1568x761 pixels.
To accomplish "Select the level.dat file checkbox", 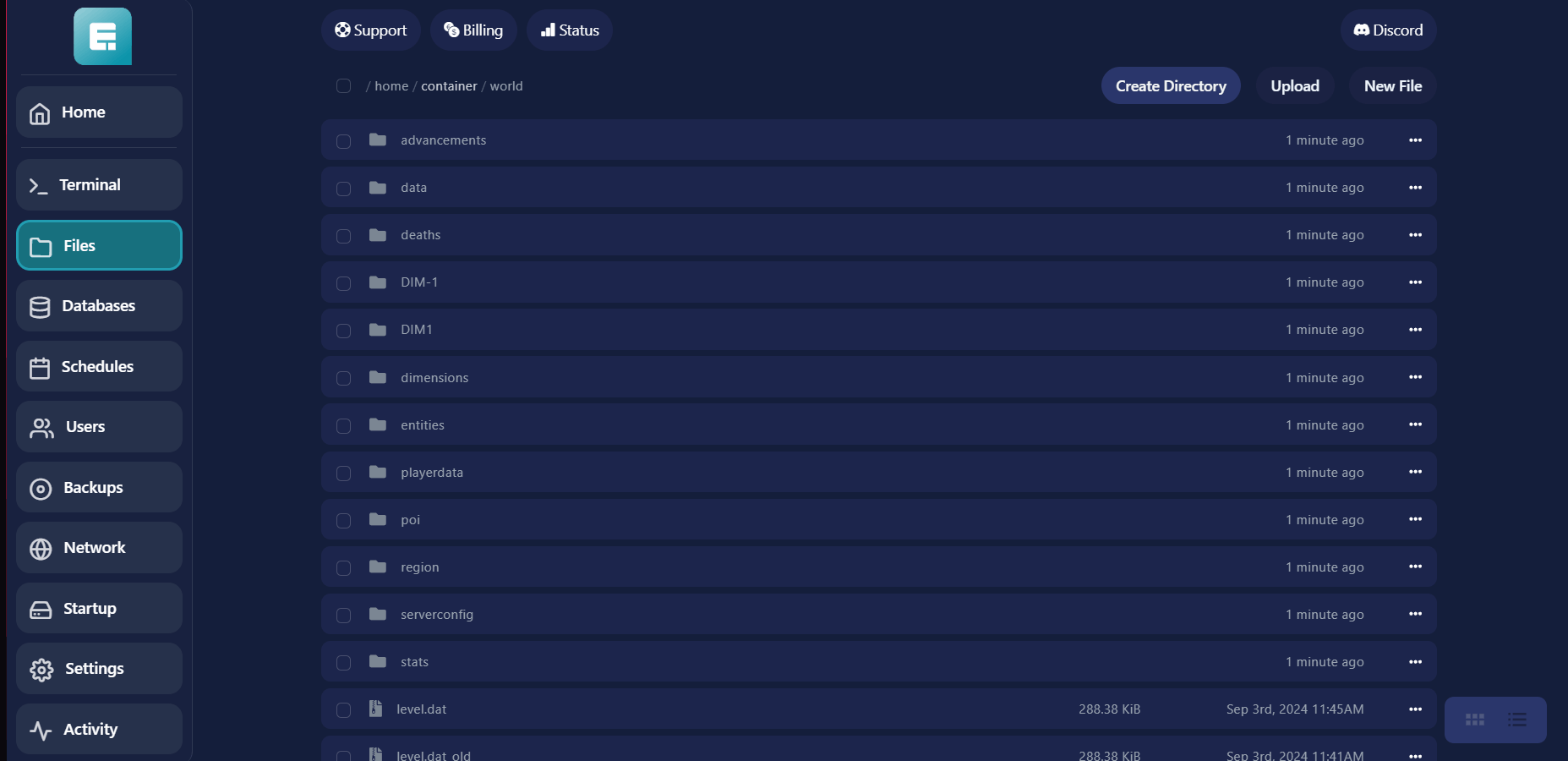I will coord(343,710).
